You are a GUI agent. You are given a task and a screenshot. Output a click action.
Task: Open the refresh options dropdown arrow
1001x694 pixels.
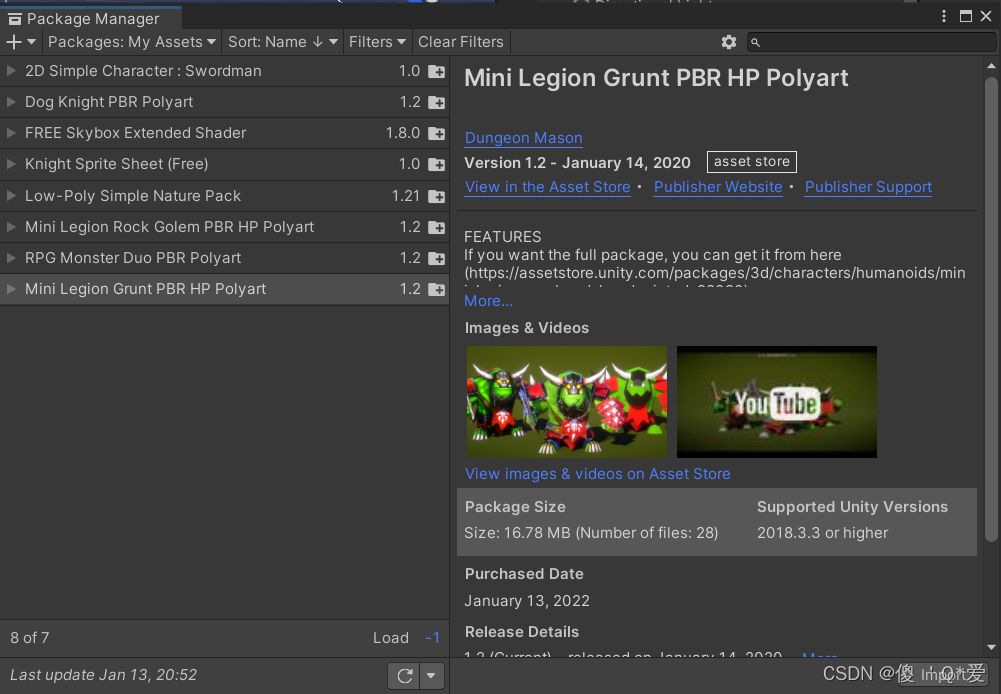pos(432,675)
